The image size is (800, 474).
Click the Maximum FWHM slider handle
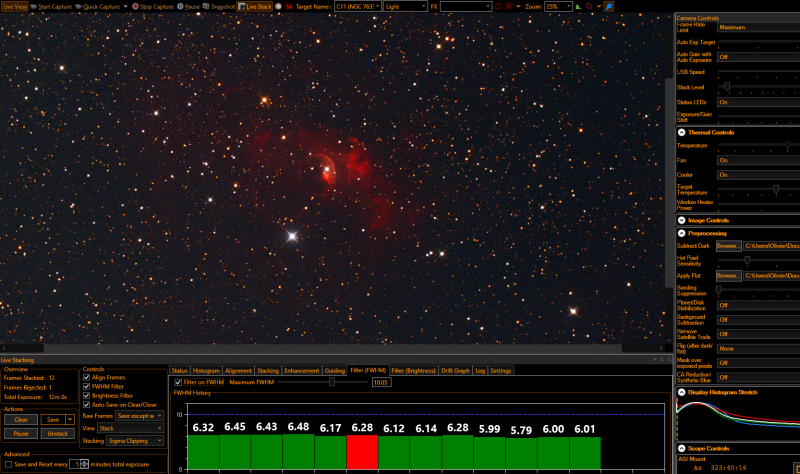pos(332,382)
